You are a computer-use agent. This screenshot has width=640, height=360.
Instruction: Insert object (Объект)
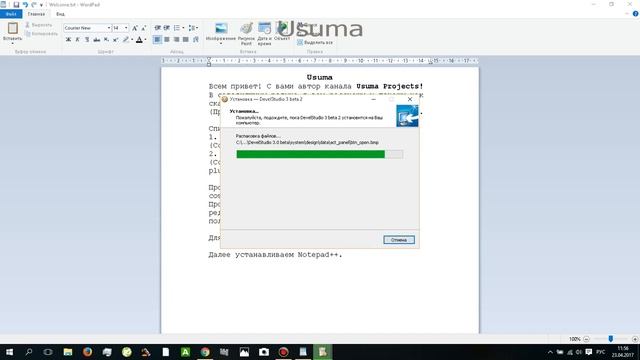[x=282, y=31]
